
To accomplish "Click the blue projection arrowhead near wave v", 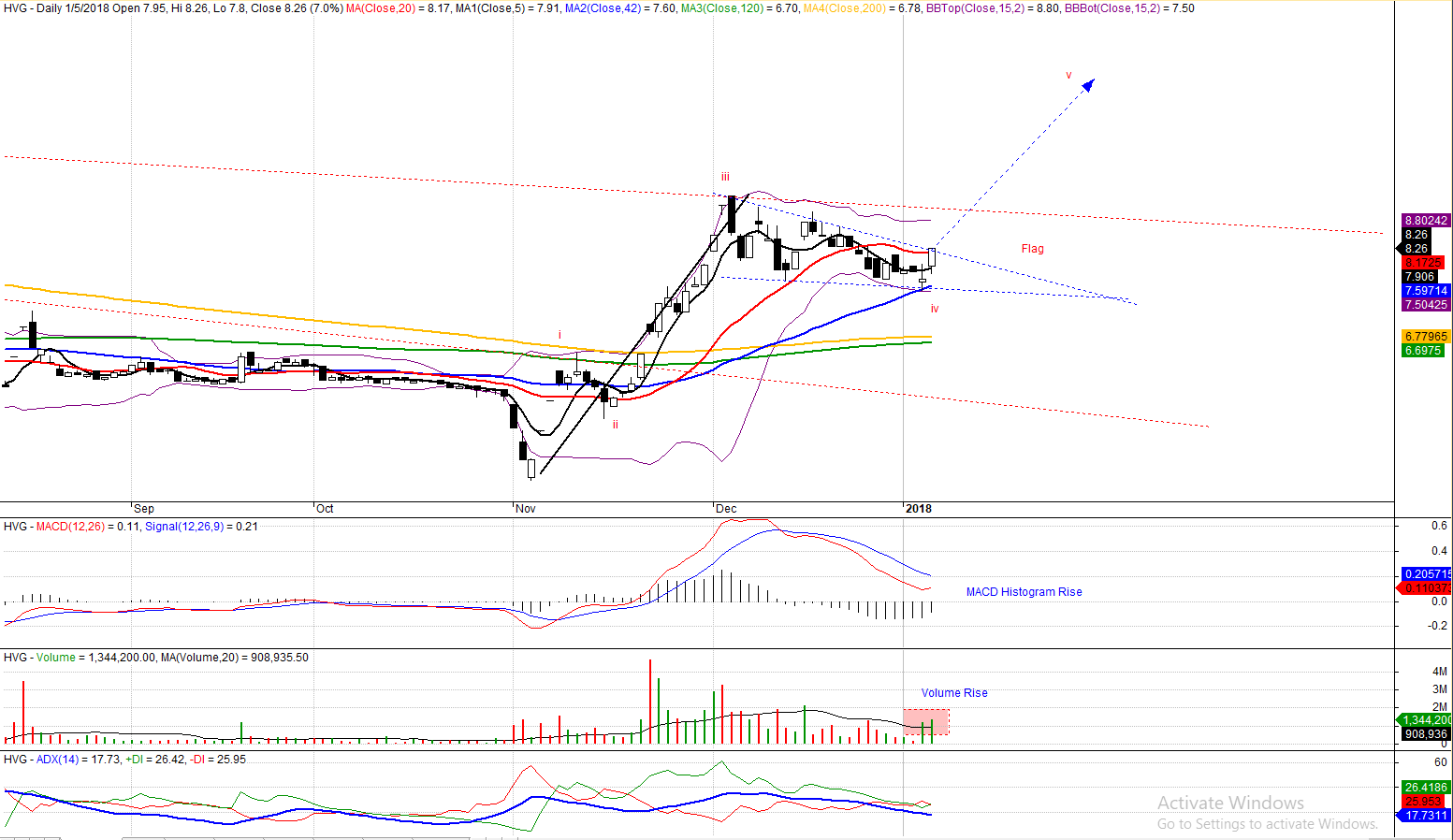I will pos(1088,86).
